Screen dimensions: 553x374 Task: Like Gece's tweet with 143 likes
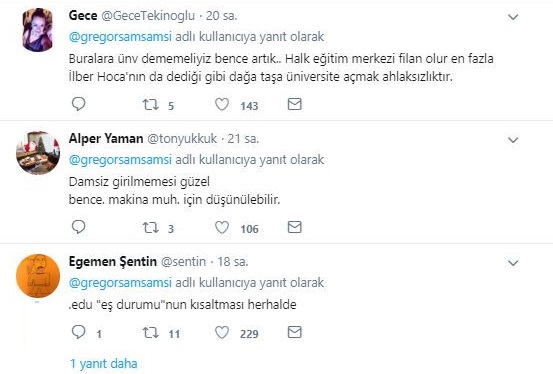[222, 104]
